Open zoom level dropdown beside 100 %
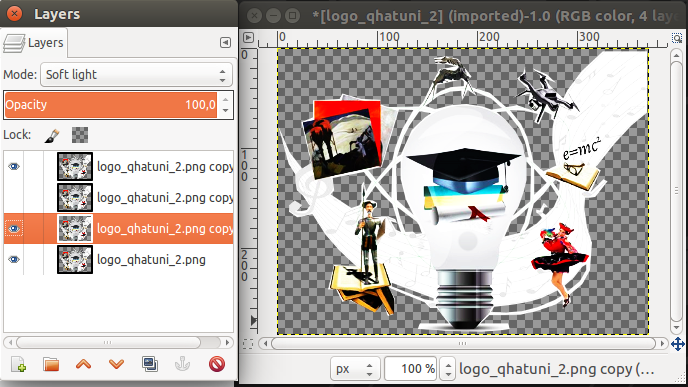The height and width of the screenshot is (387, 688). [x=448, y=369]
